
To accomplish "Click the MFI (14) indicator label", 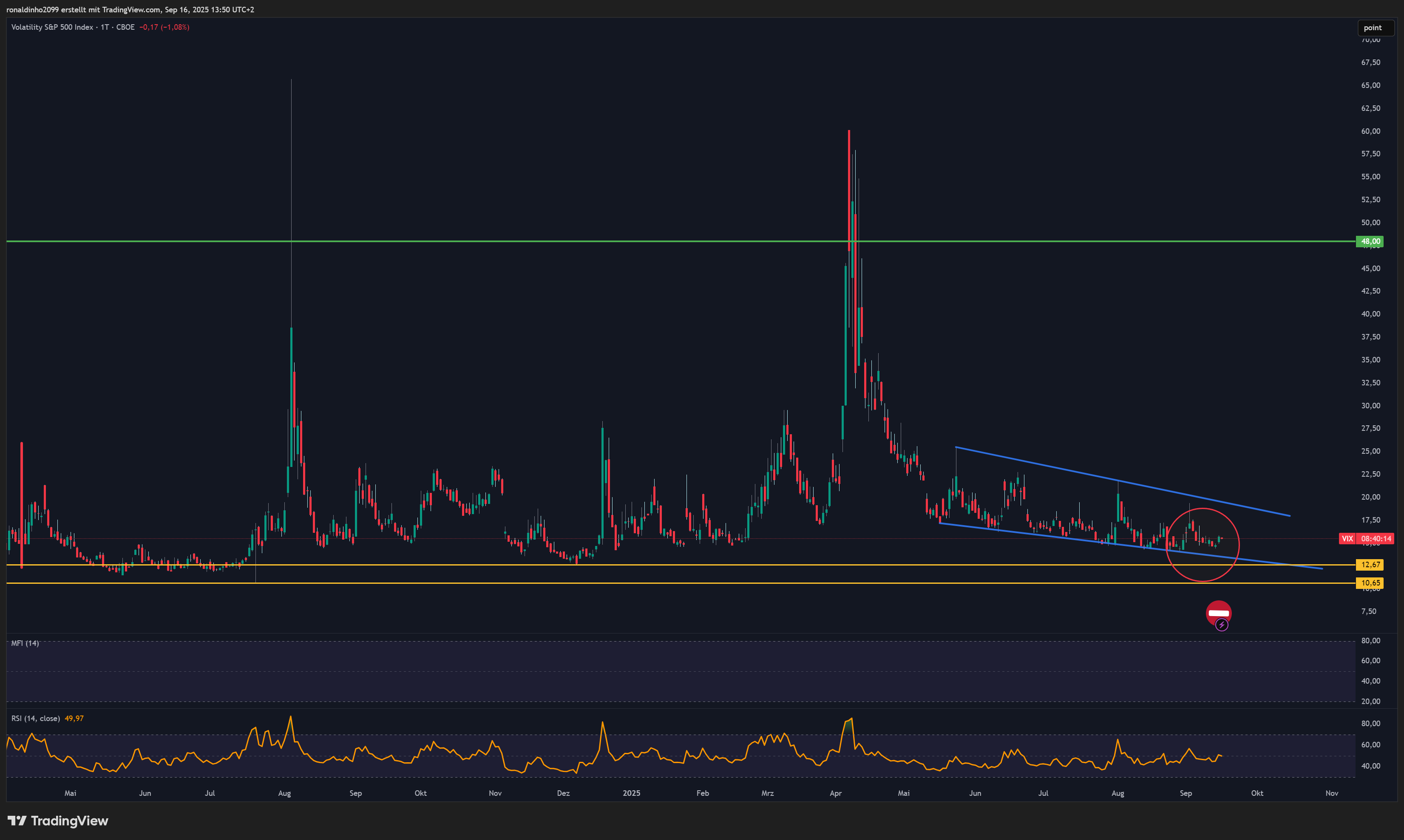I will [25, 643].
